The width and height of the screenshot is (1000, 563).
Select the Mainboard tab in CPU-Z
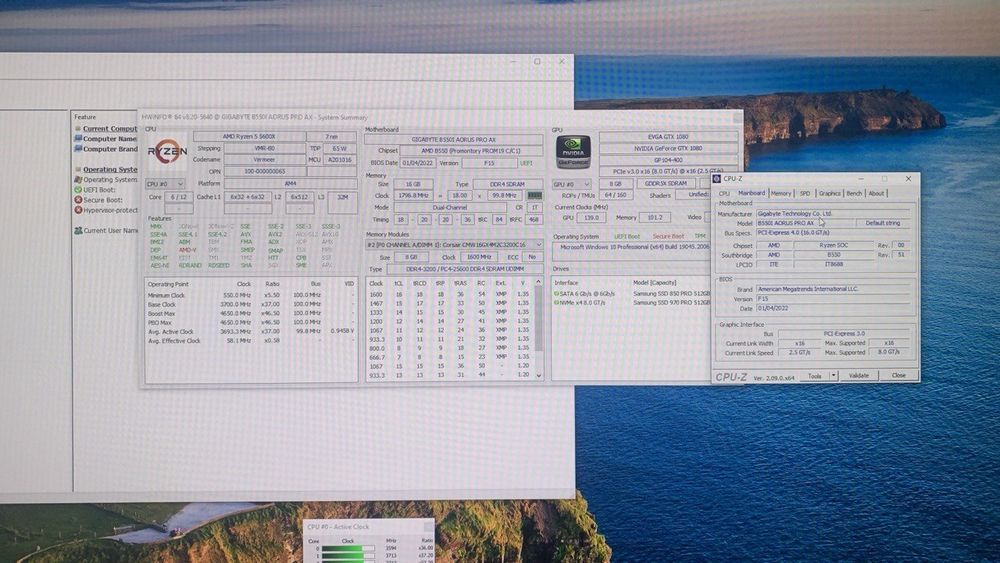click(751, 193)
